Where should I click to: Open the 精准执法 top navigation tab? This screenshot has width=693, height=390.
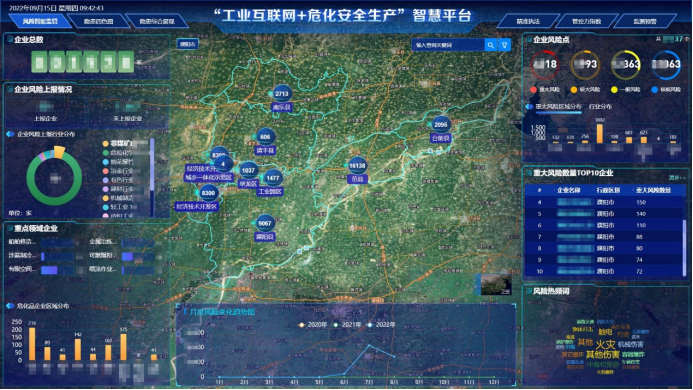point(528,21)
